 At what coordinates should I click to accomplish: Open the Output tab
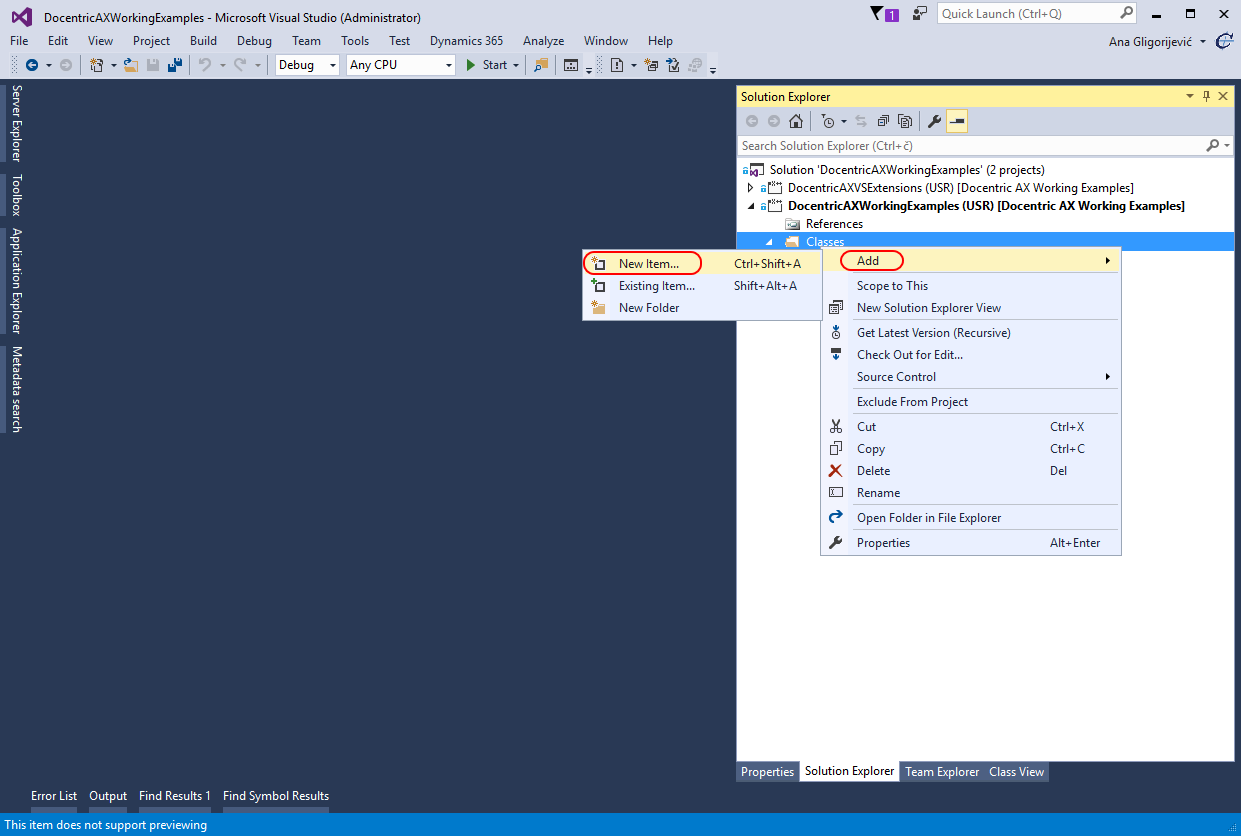tap(108, 796)
